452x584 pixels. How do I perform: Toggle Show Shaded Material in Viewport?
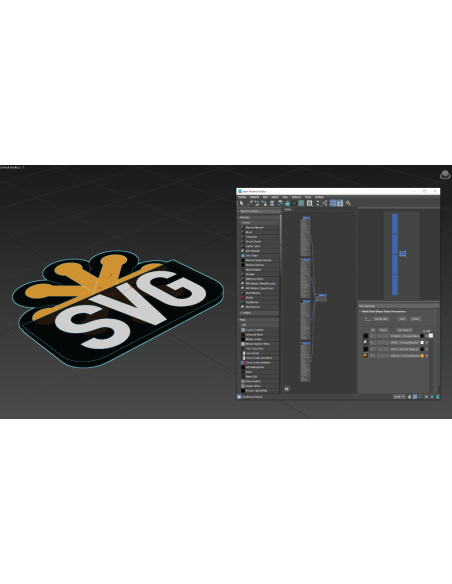coord(294,203)
